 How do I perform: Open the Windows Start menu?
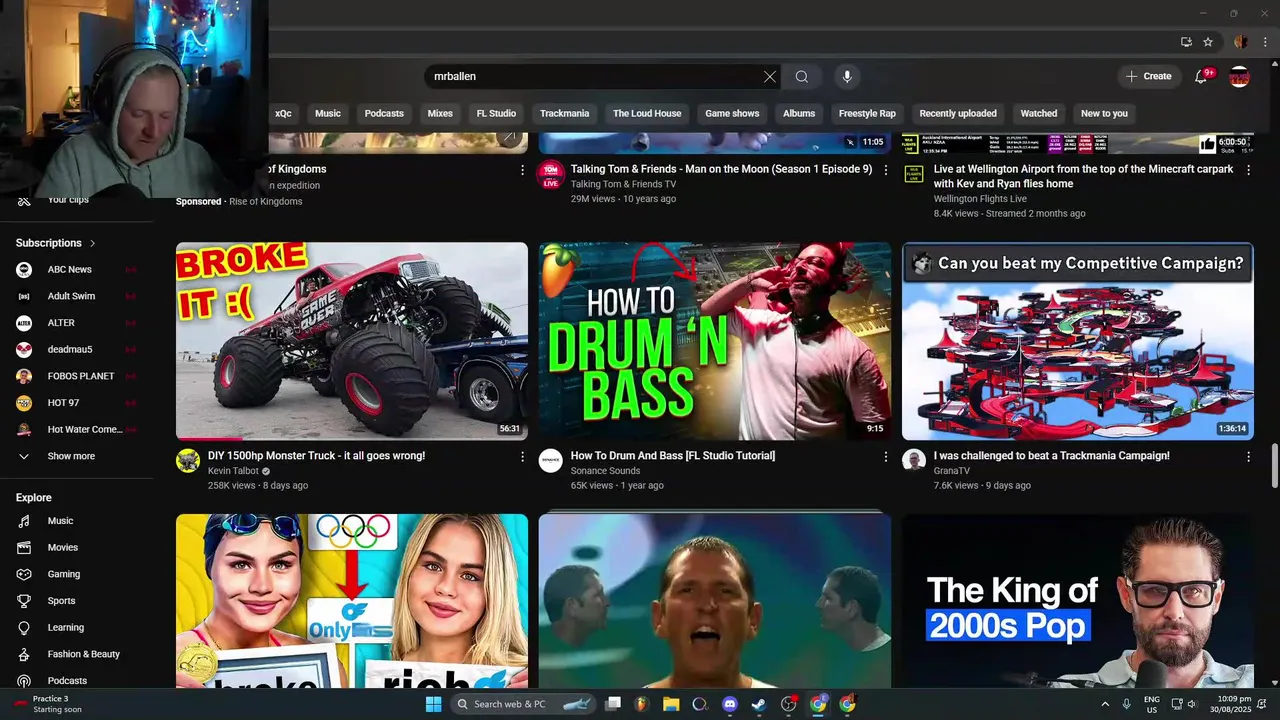pos(433,704)
